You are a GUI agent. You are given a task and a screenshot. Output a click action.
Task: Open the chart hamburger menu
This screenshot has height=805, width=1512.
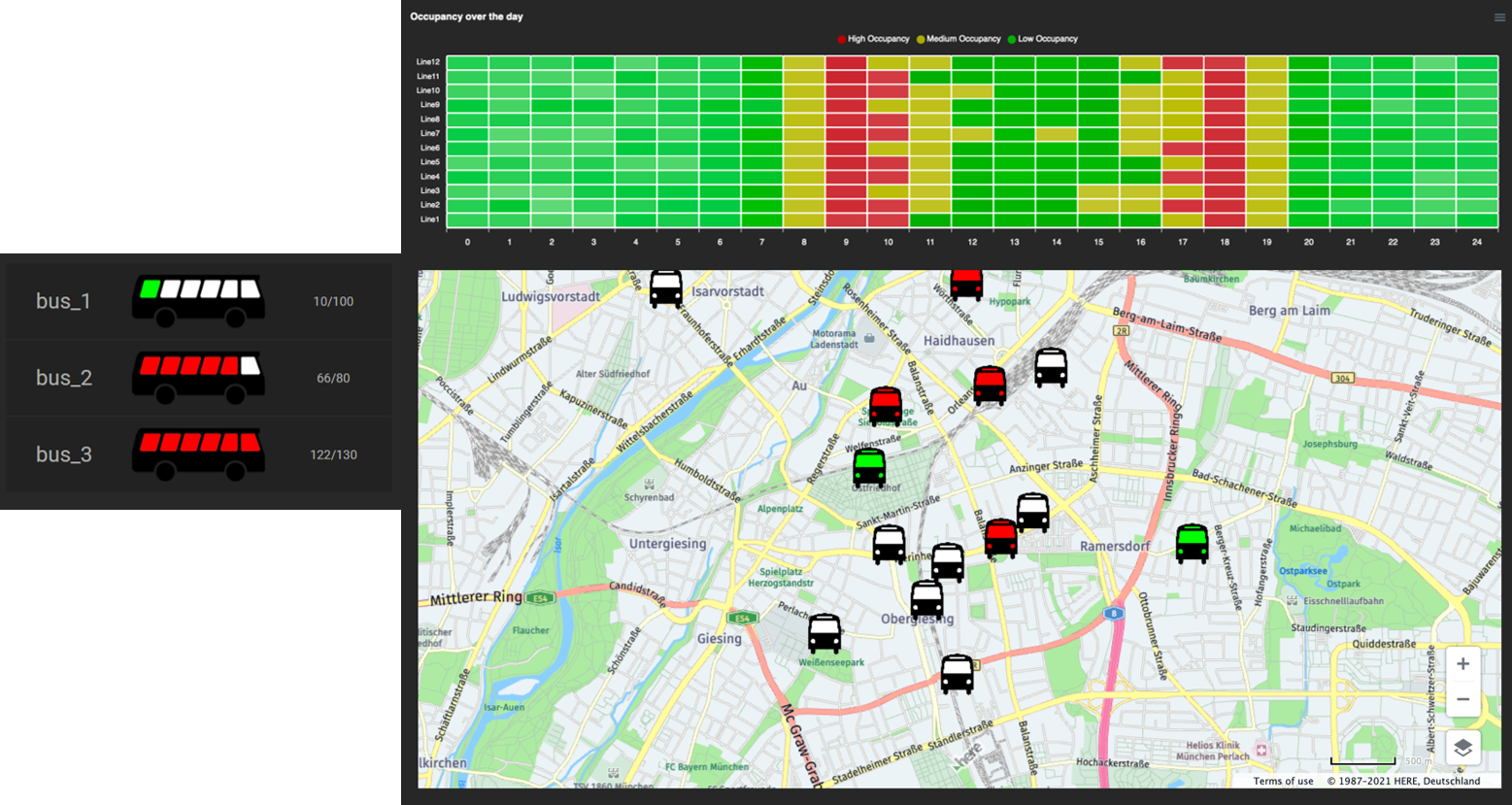point(1500,17)
